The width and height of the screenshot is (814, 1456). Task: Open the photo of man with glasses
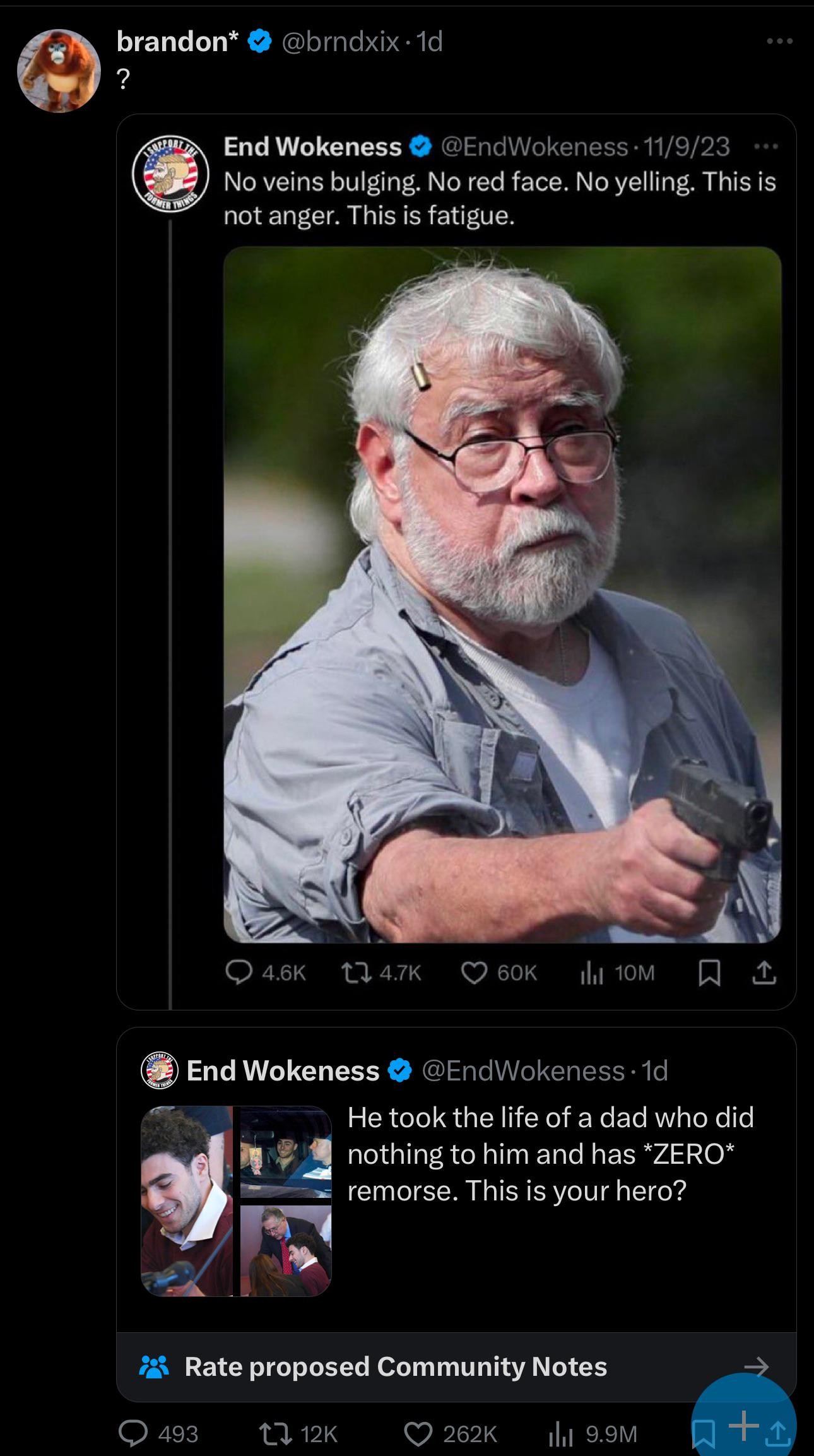(502, 595)
